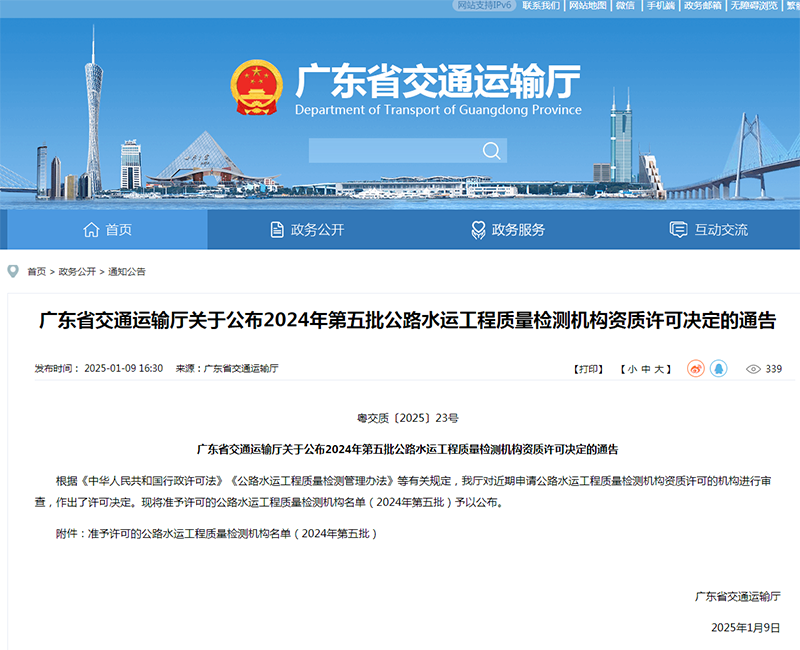Open the 政务服务 navigation tab

coord(508,230)
